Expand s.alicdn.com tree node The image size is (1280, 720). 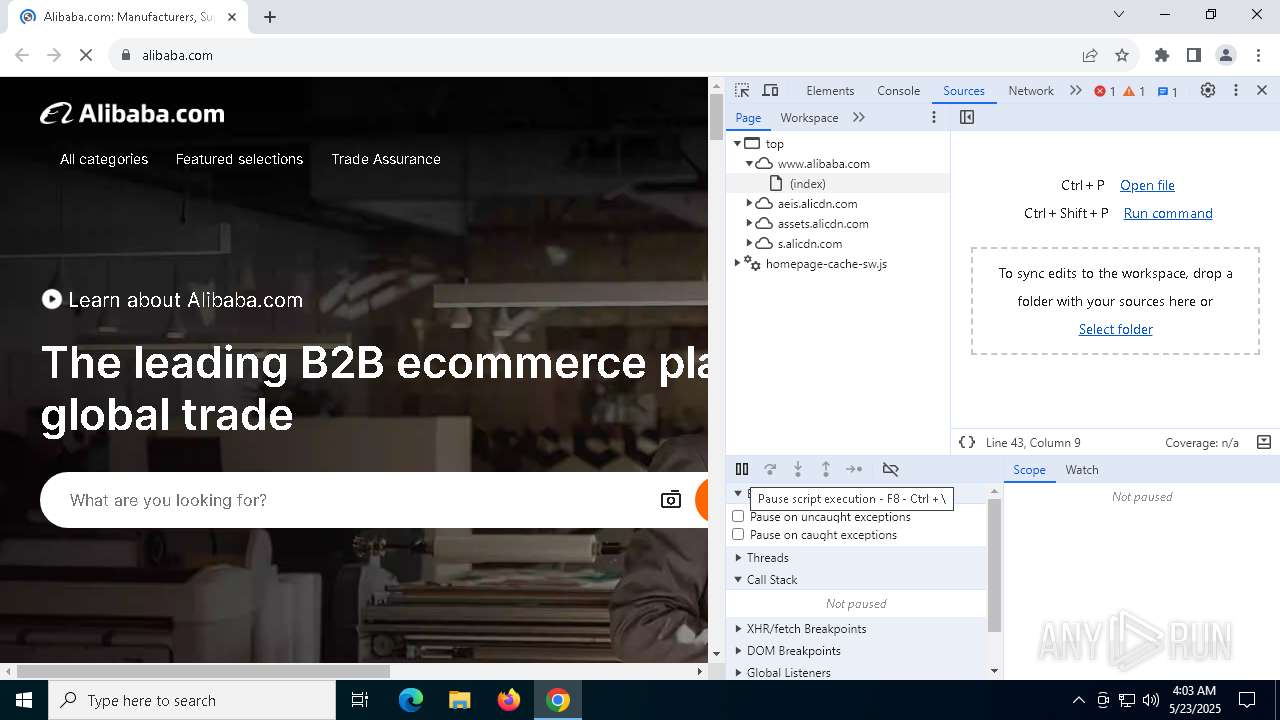pos(749,243)
